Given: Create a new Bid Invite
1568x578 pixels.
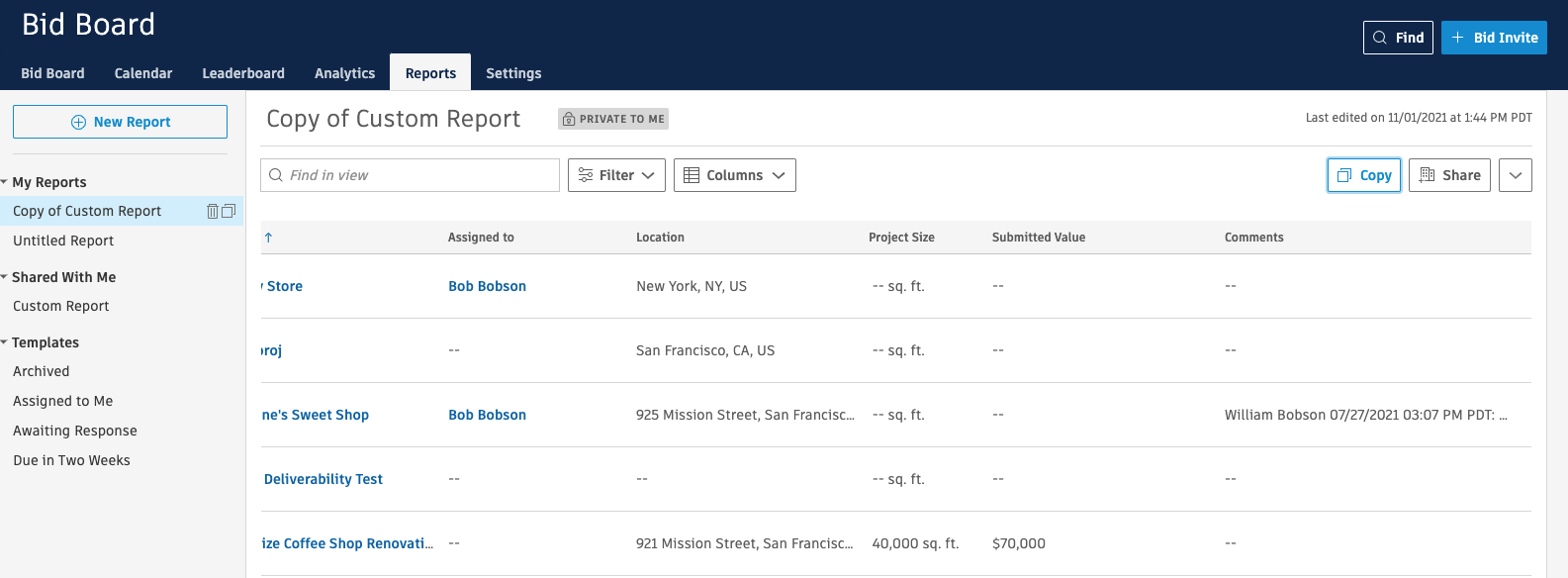Looking at the screenshot, I should pyautogui.click(x=1494, y=38).
